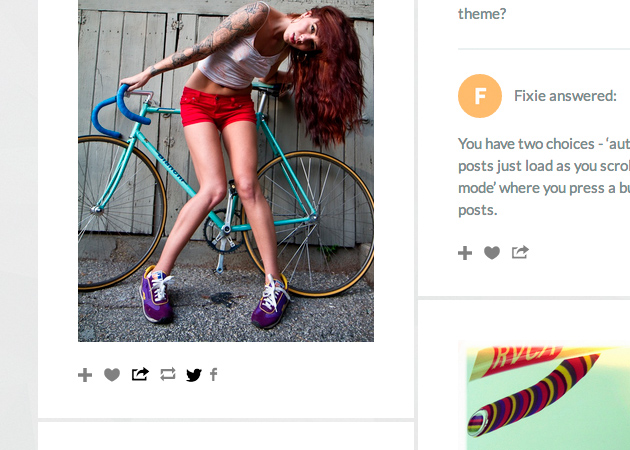Like the bicycle photo post with the heart
Viewport: 630px width, 450px height.
(112, 375)
